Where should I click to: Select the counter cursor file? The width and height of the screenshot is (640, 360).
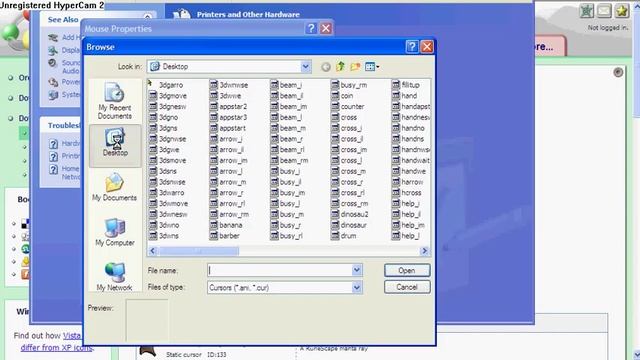pos(348,107)
